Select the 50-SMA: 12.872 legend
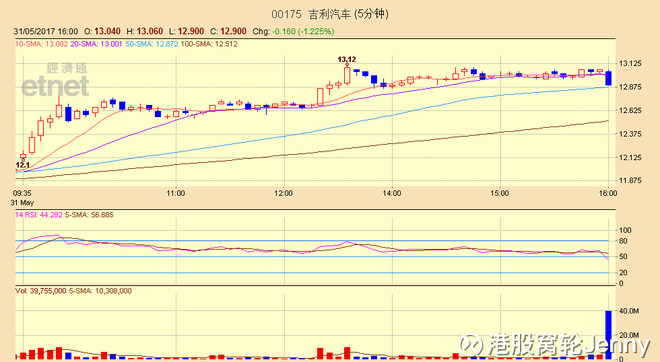Screen dimensions: 660x362 tap(152, 44)
